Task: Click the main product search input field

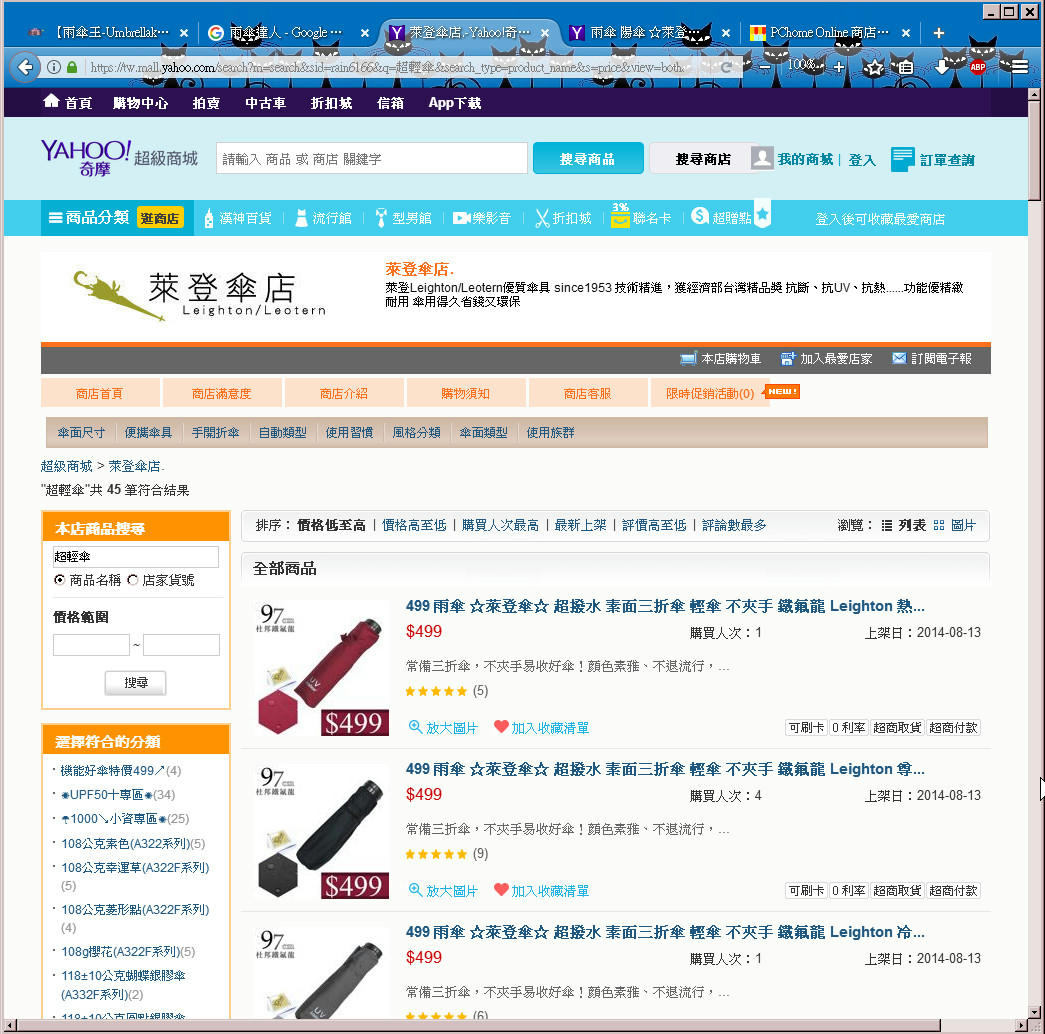Action: [x=372, y=159]
